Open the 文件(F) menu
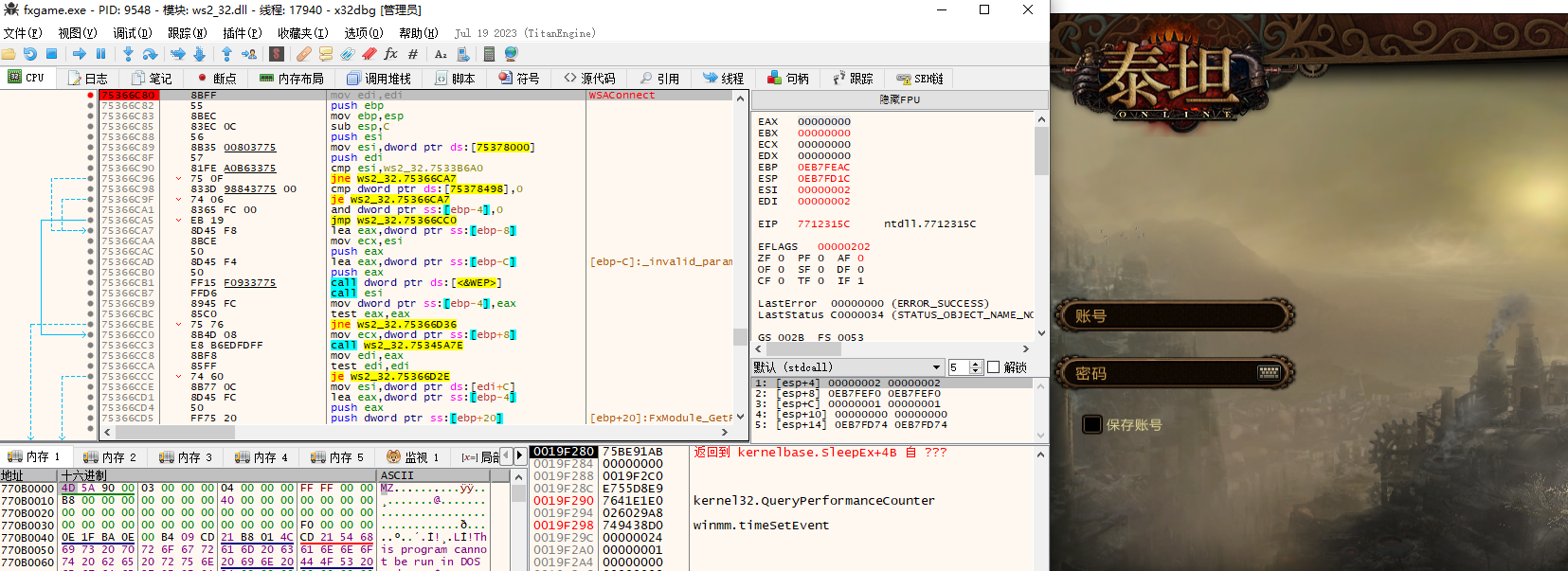The width and height of the screenshot is (1568, 571). [23, 33]
